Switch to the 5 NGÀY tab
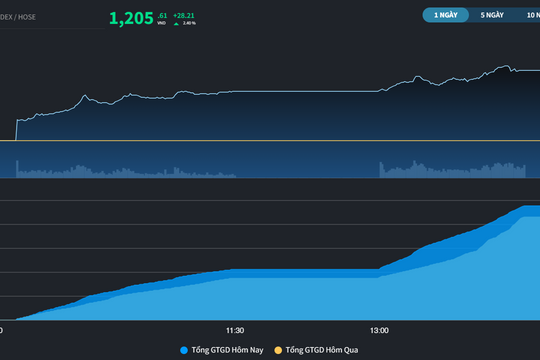The image size is (540, 360). (x=492, y=15)
